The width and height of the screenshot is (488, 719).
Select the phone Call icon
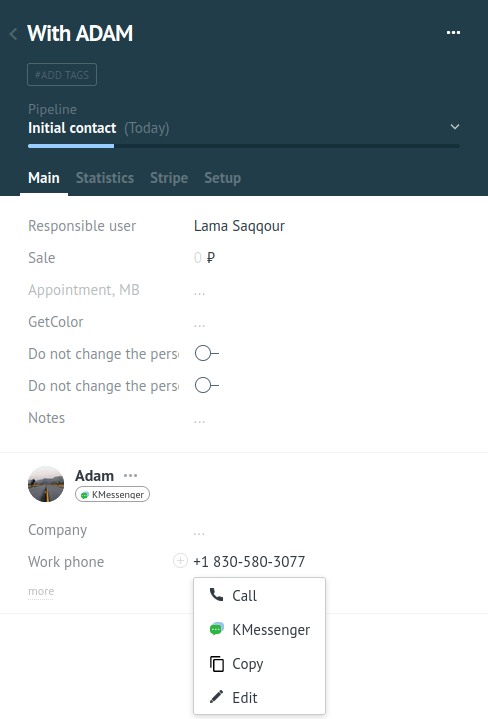coord(216,595)
